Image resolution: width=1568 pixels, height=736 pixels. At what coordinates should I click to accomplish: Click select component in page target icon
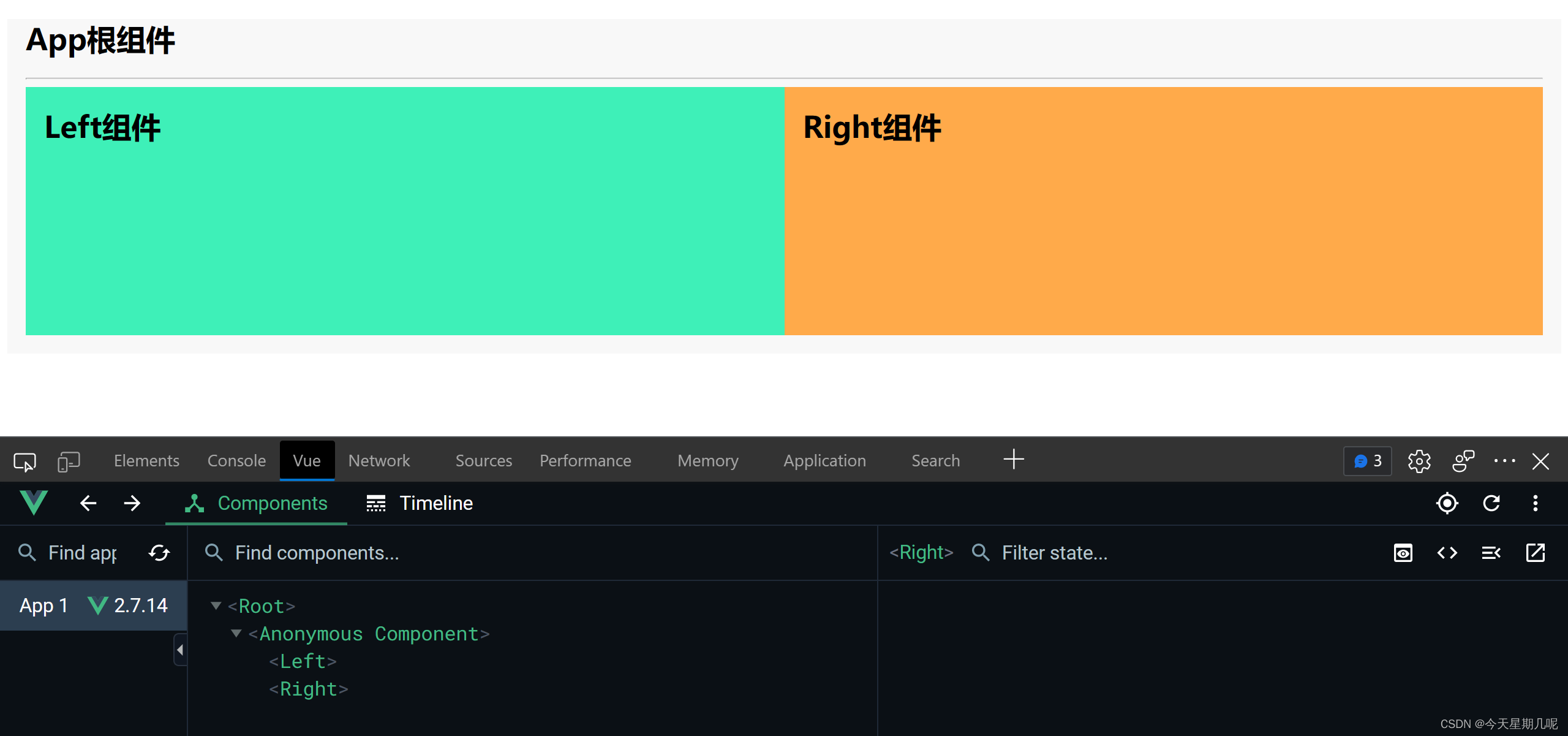coord(1447,503)
